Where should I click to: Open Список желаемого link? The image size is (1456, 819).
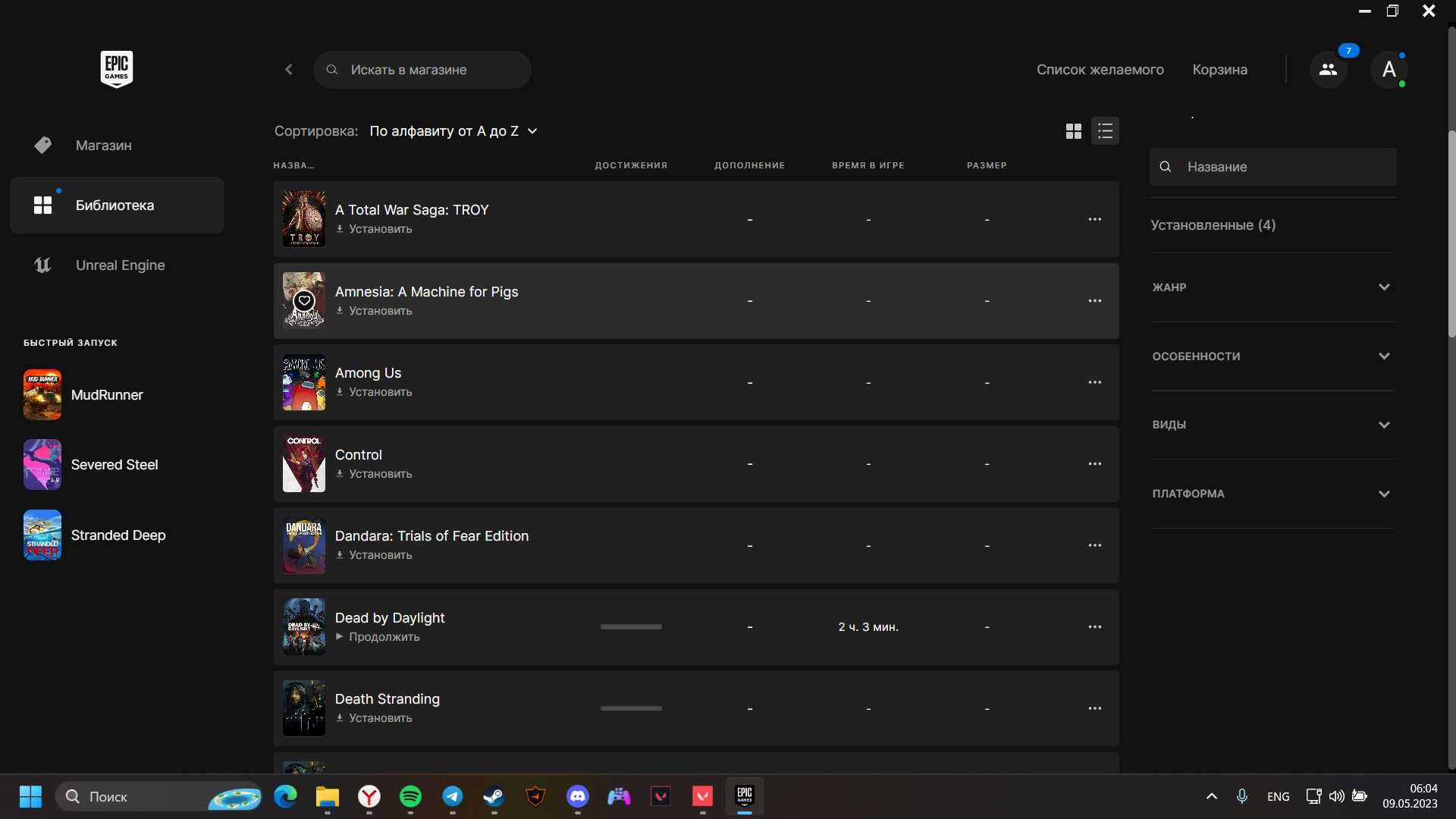[x=1100, y=70]
